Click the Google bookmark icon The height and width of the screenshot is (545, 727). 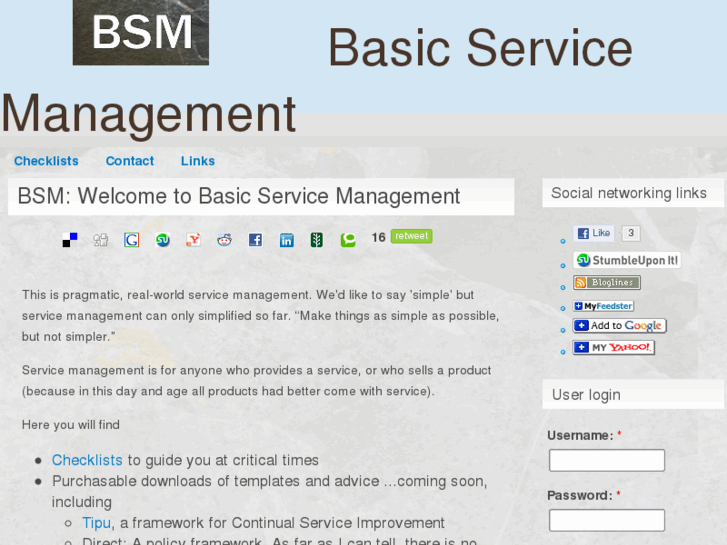tap(132, 240)
